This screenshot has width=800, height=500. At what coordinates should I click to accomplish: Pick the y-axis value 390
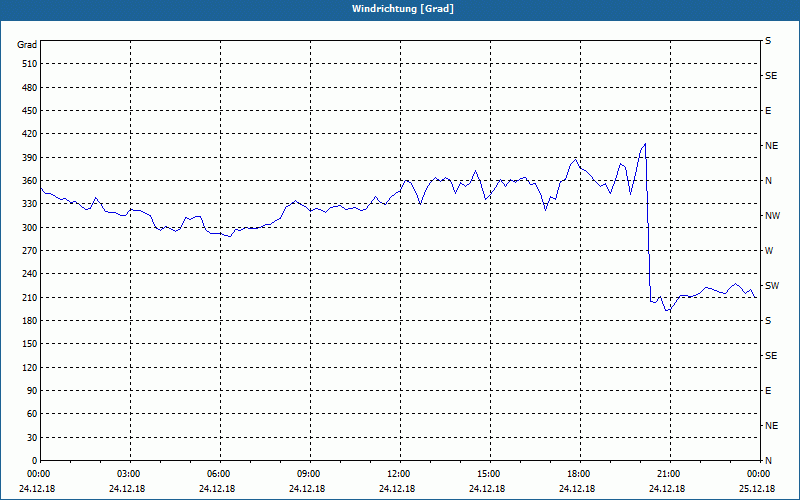(x=30, y=158)
